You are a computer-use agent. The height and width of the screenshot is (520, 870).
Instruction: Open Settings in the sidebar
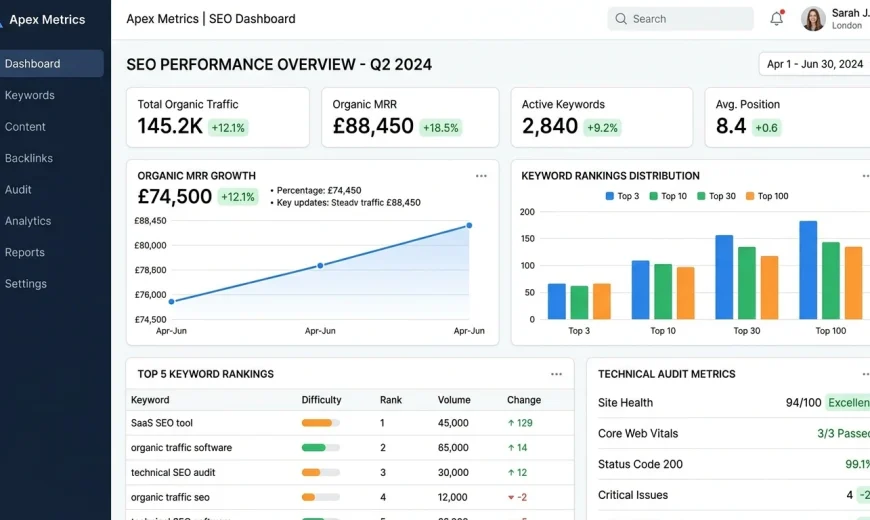point(26,284)
